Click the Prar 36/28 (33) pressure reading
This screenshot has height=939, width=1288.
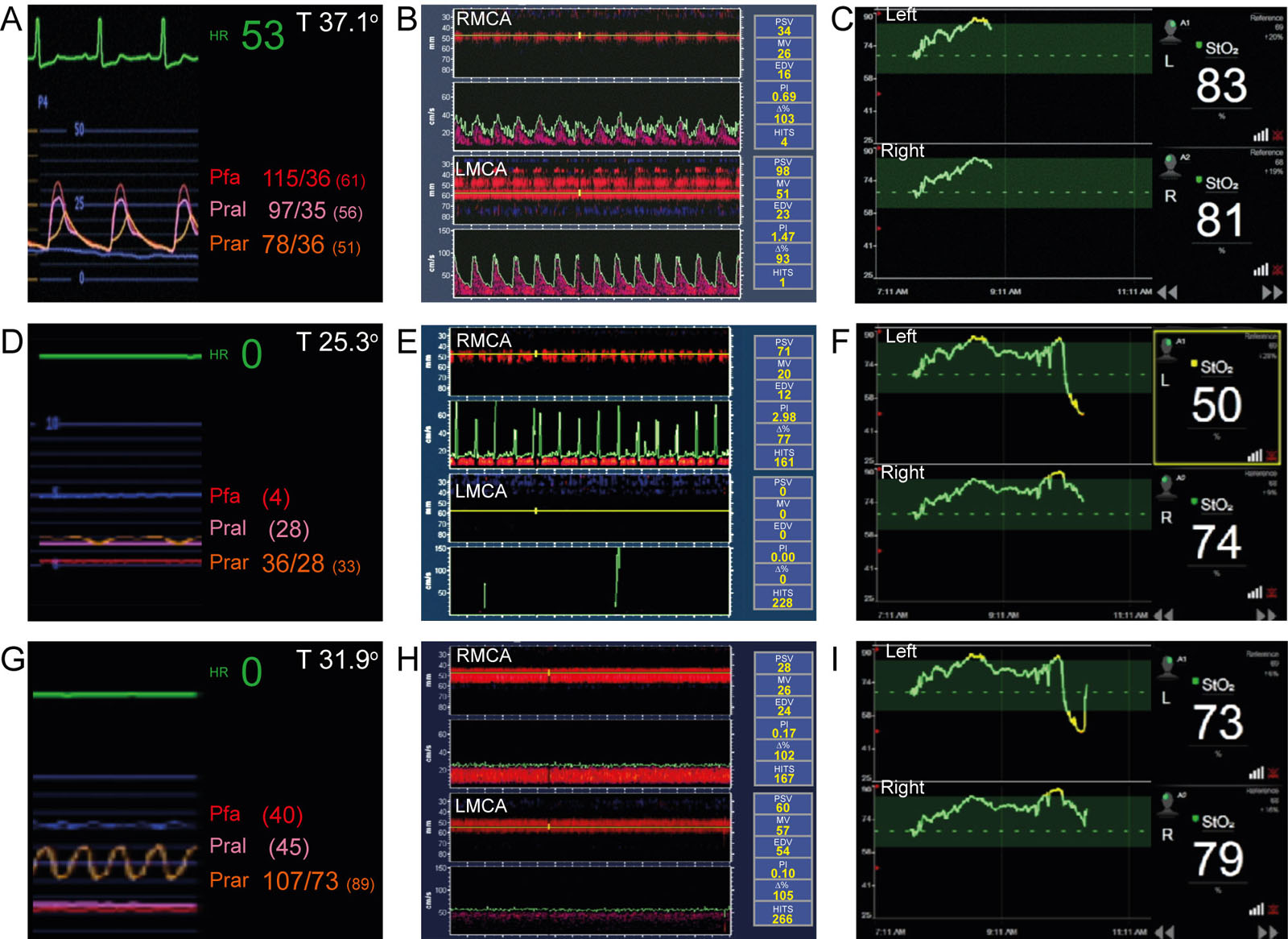285,563
